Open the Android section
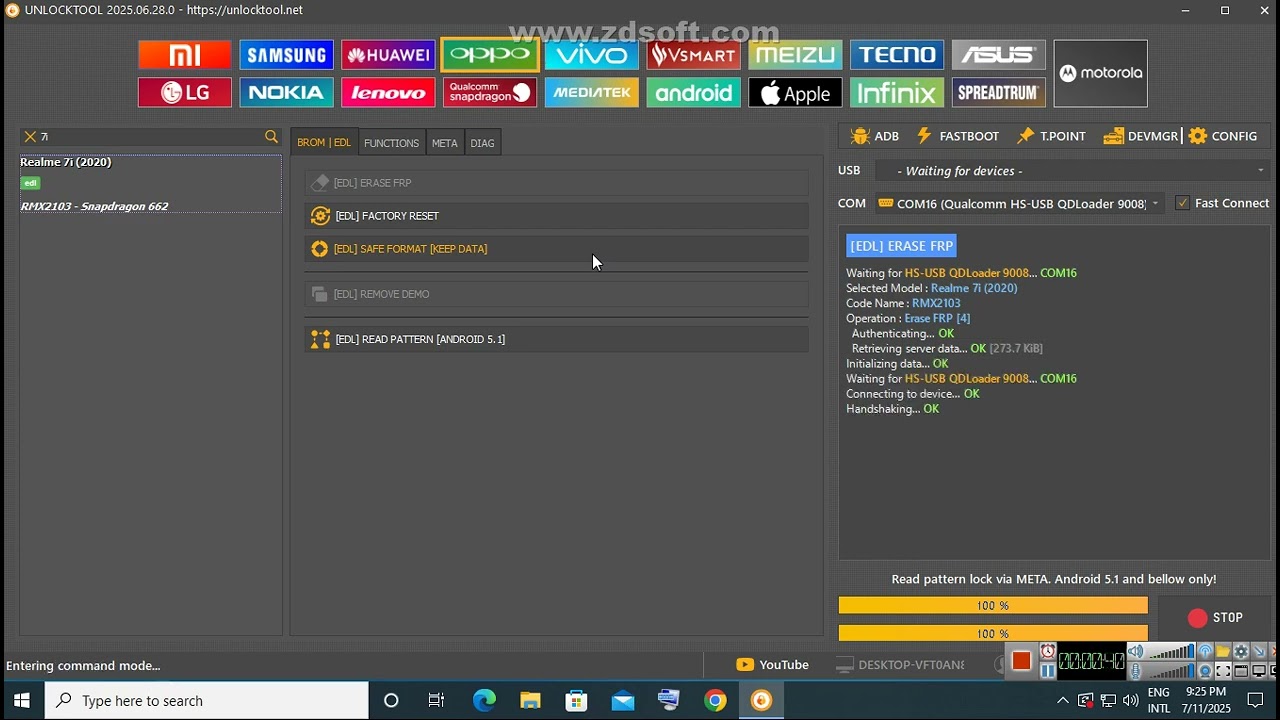The image size is (1280, 720). (x=694, y=93)
